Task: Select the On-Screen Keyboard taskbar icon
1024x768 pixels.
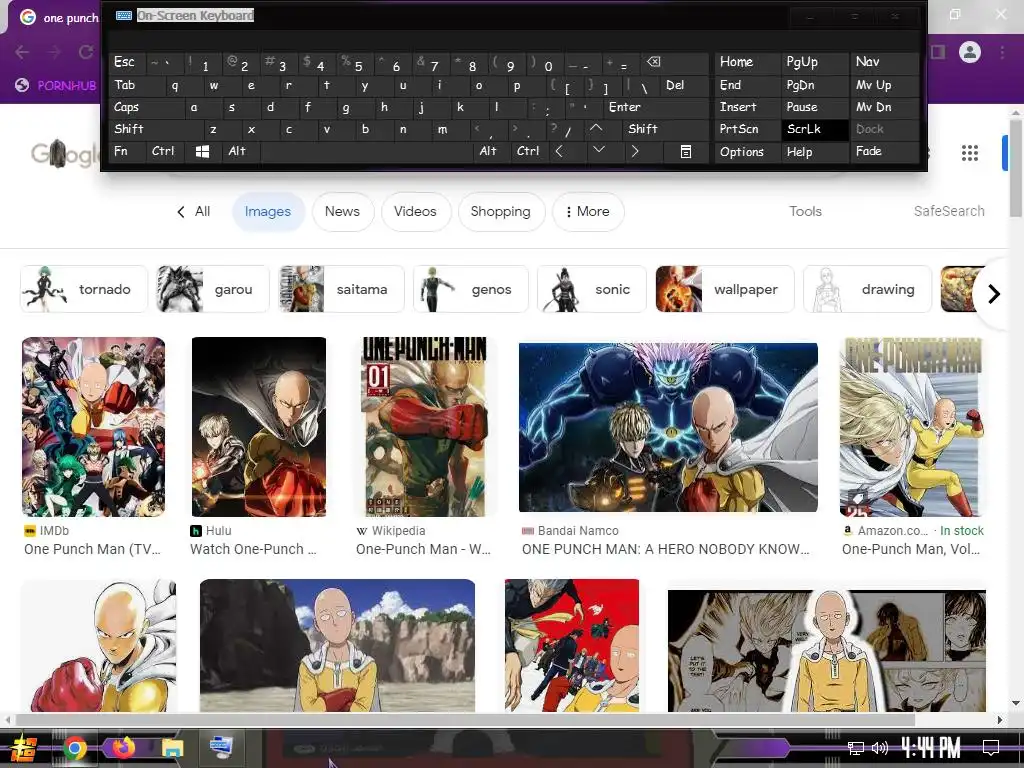Action: coord(221,746)
